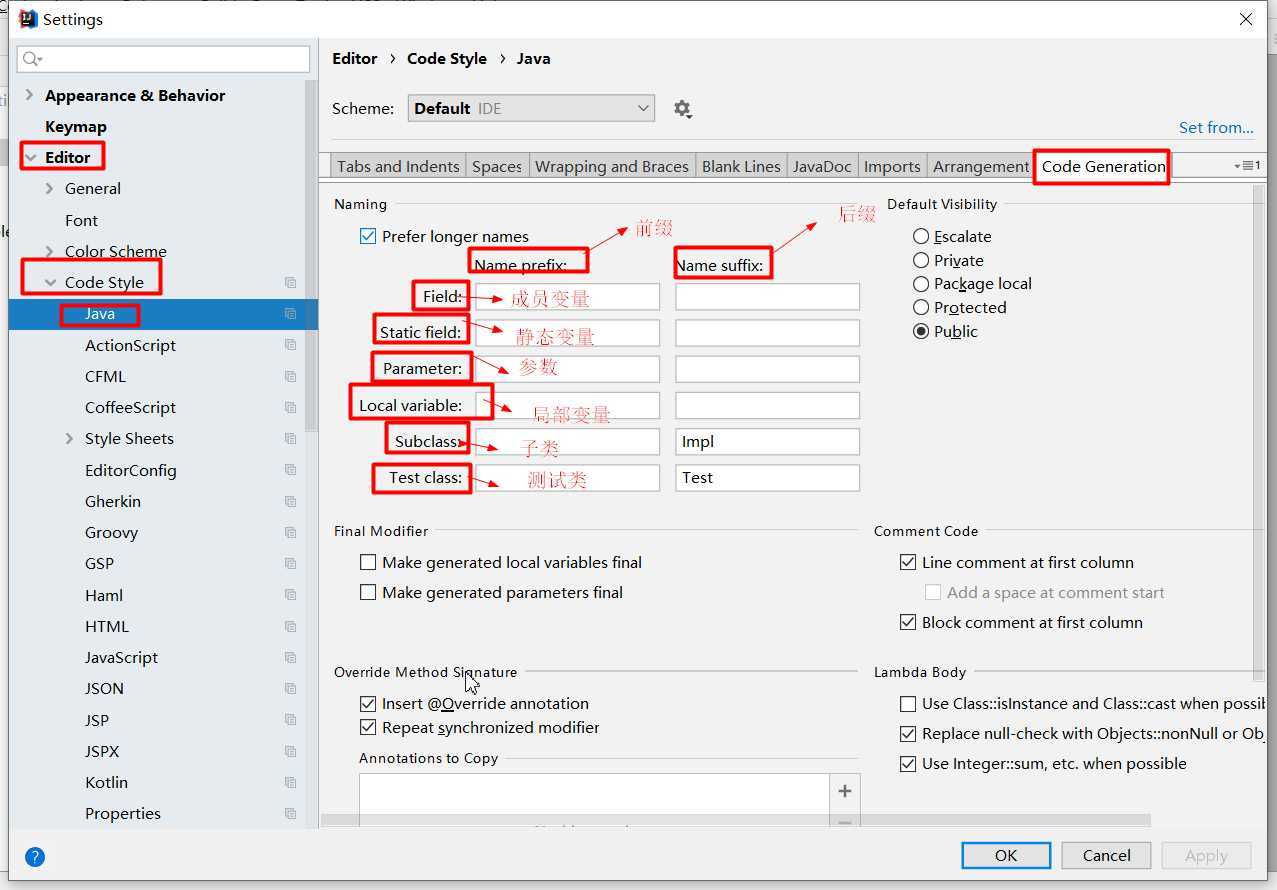The image size is (1277, 890).
Task: Show hidden tabs via the overflow arrow
Action: [x=1247, y=166]
